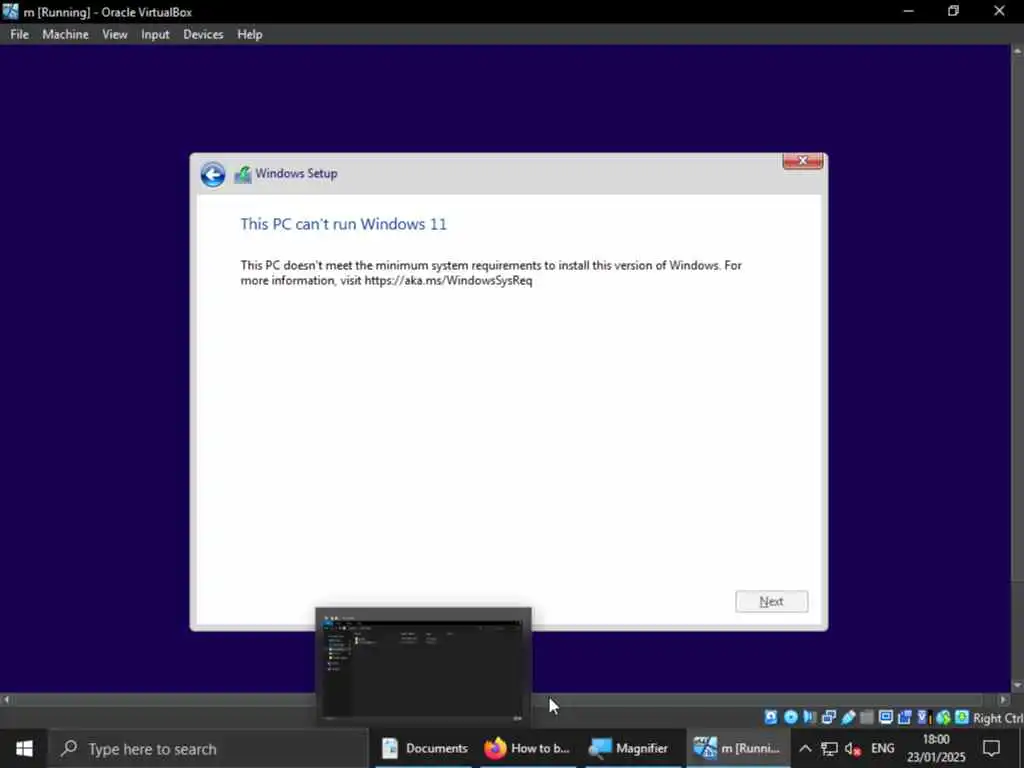Click the 'Type here to search' taskbar box

[x=209, y=748]
